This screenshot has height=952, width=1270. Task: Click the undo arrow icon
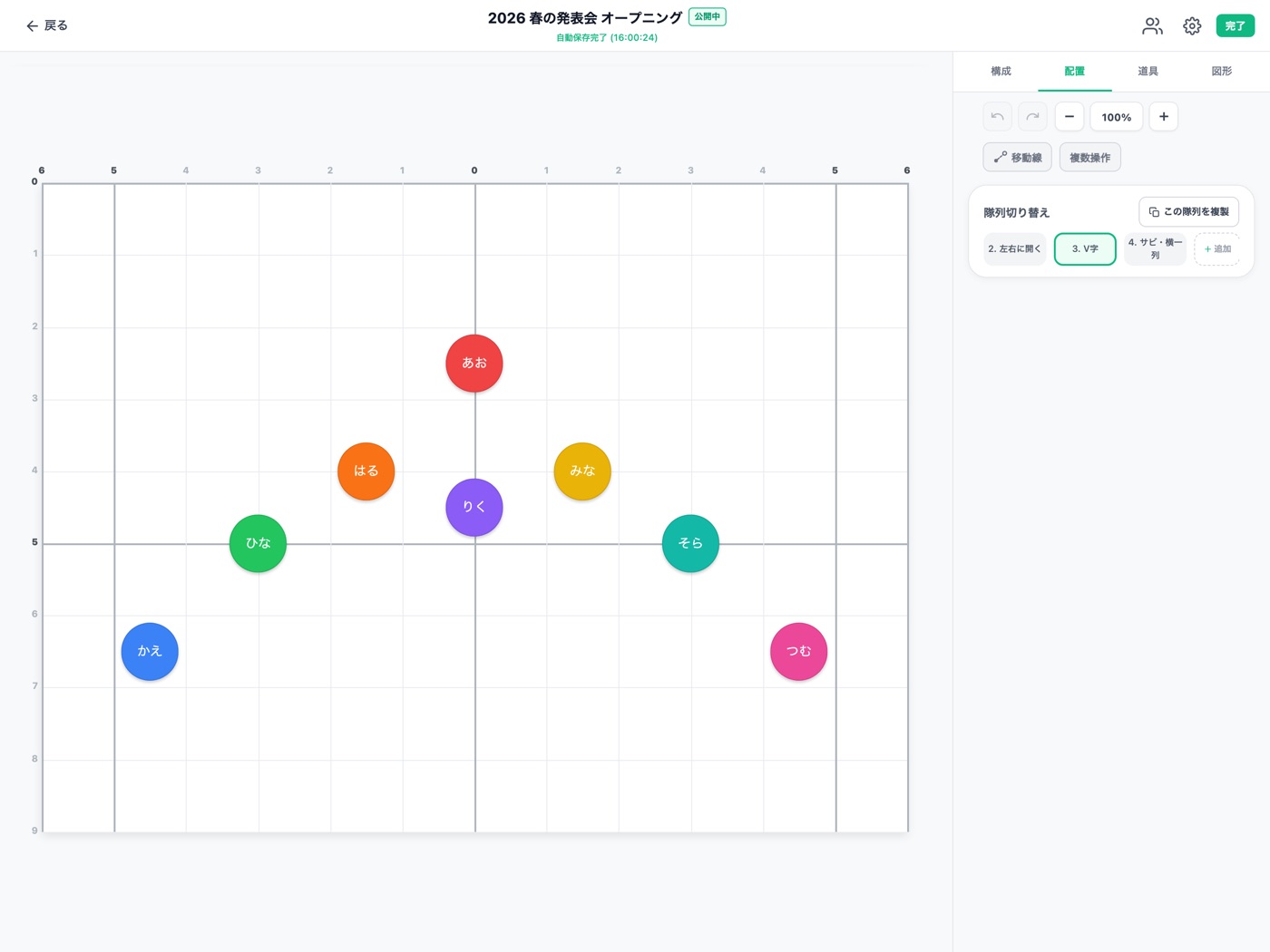click(997, 117)
